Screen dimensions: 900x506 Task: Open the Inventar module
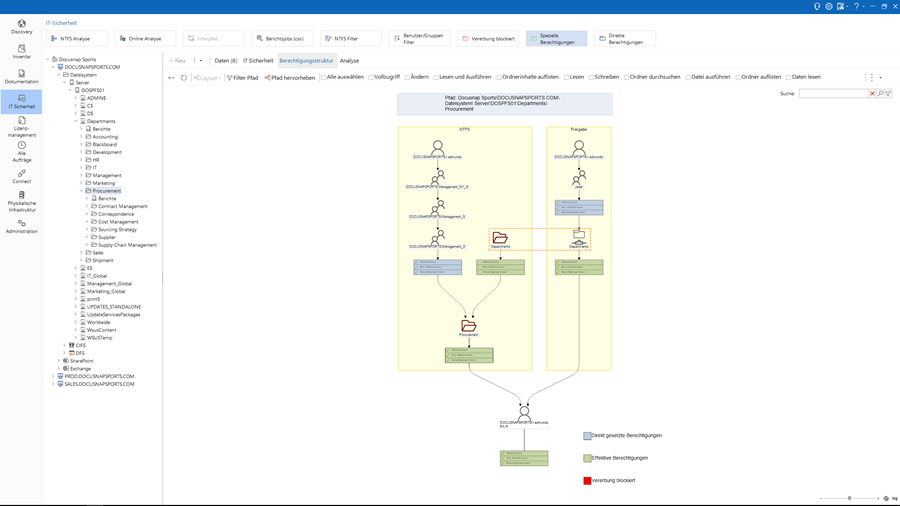pos(21,51)
